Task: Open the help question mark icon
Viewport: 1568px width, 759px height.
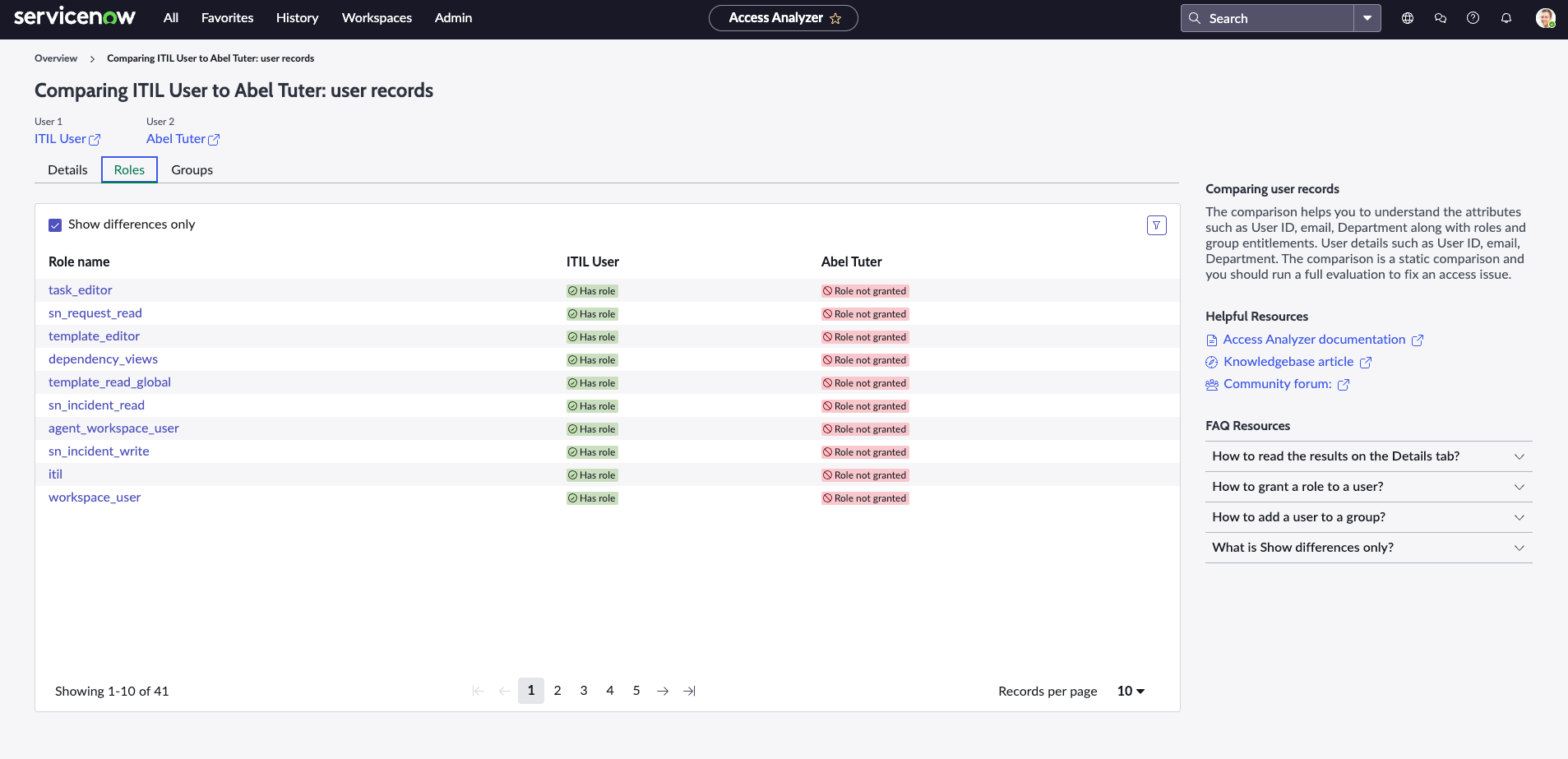Action: point(1473,18)
